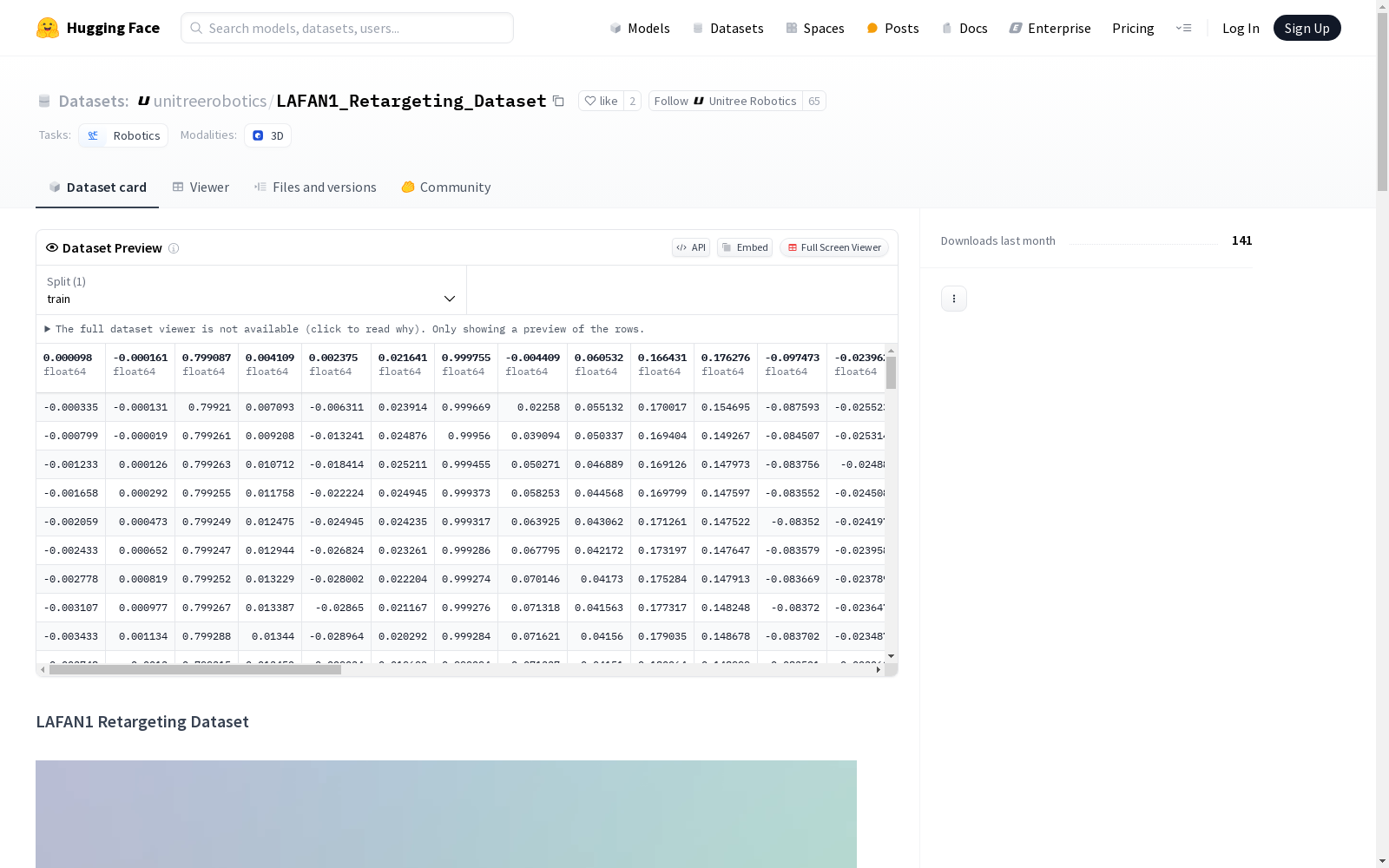Click the Sign Up button
The image size is (1389, 868).
[1307, 28]
